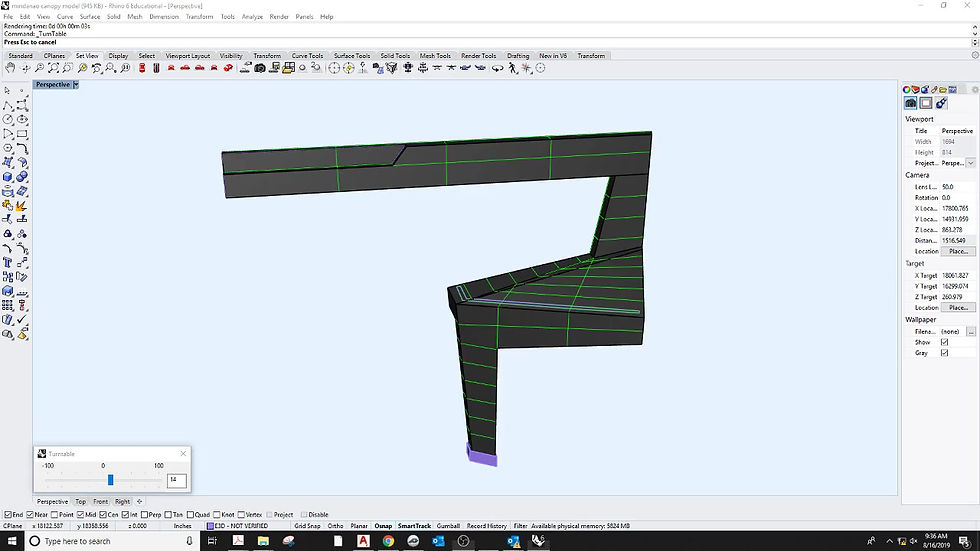Select the pointer arrow tool in sidebar
The image size is (980, 551).
click(8, 91)
